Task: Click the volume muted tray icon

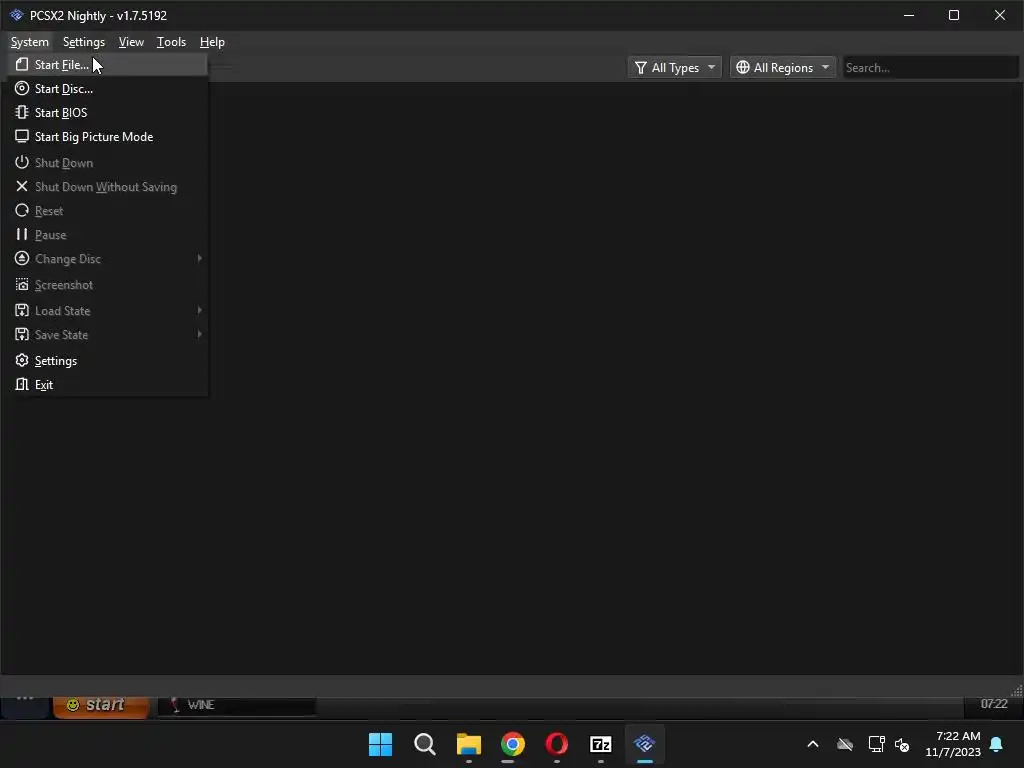Action: click(902, 744)
